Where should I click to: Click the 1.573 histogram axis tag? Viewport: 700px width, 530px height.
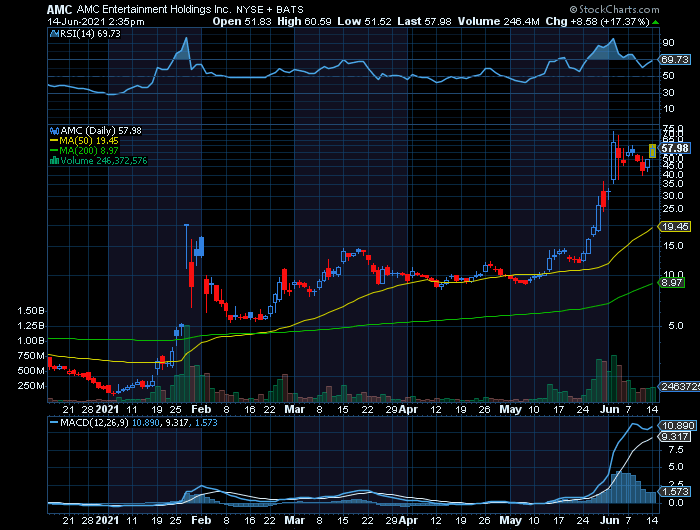(x=675, y=492)
